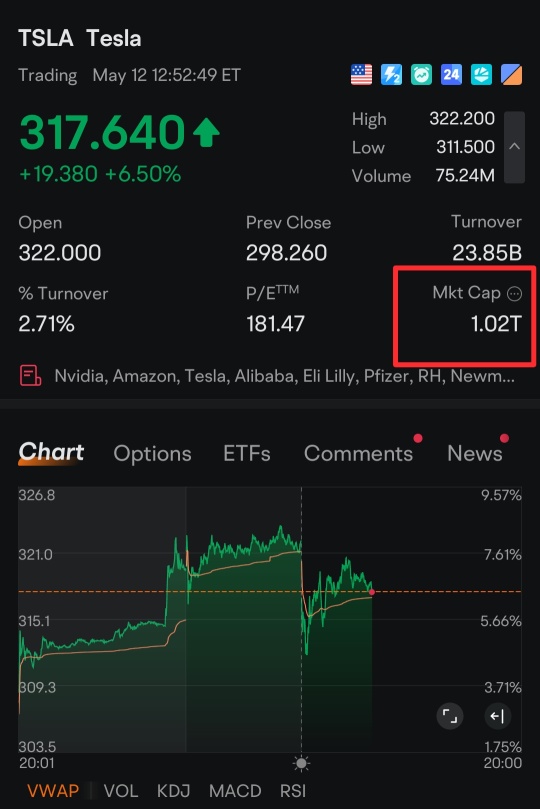Tap the jump-to-latest arrow icon on the chart
The height and width of the screenshot is (809, 540).
pos(498,716)
